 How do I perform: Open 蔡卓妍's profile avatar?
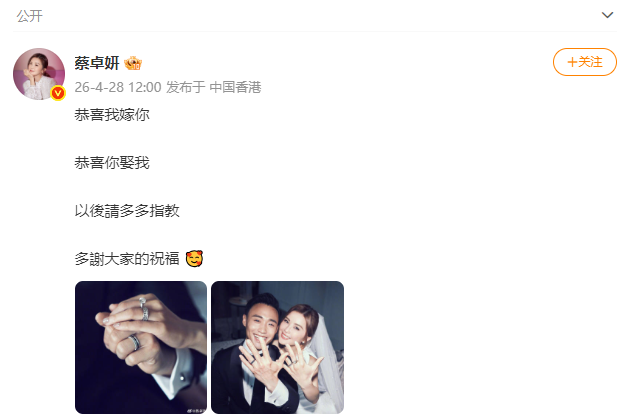tap(39, 74)
